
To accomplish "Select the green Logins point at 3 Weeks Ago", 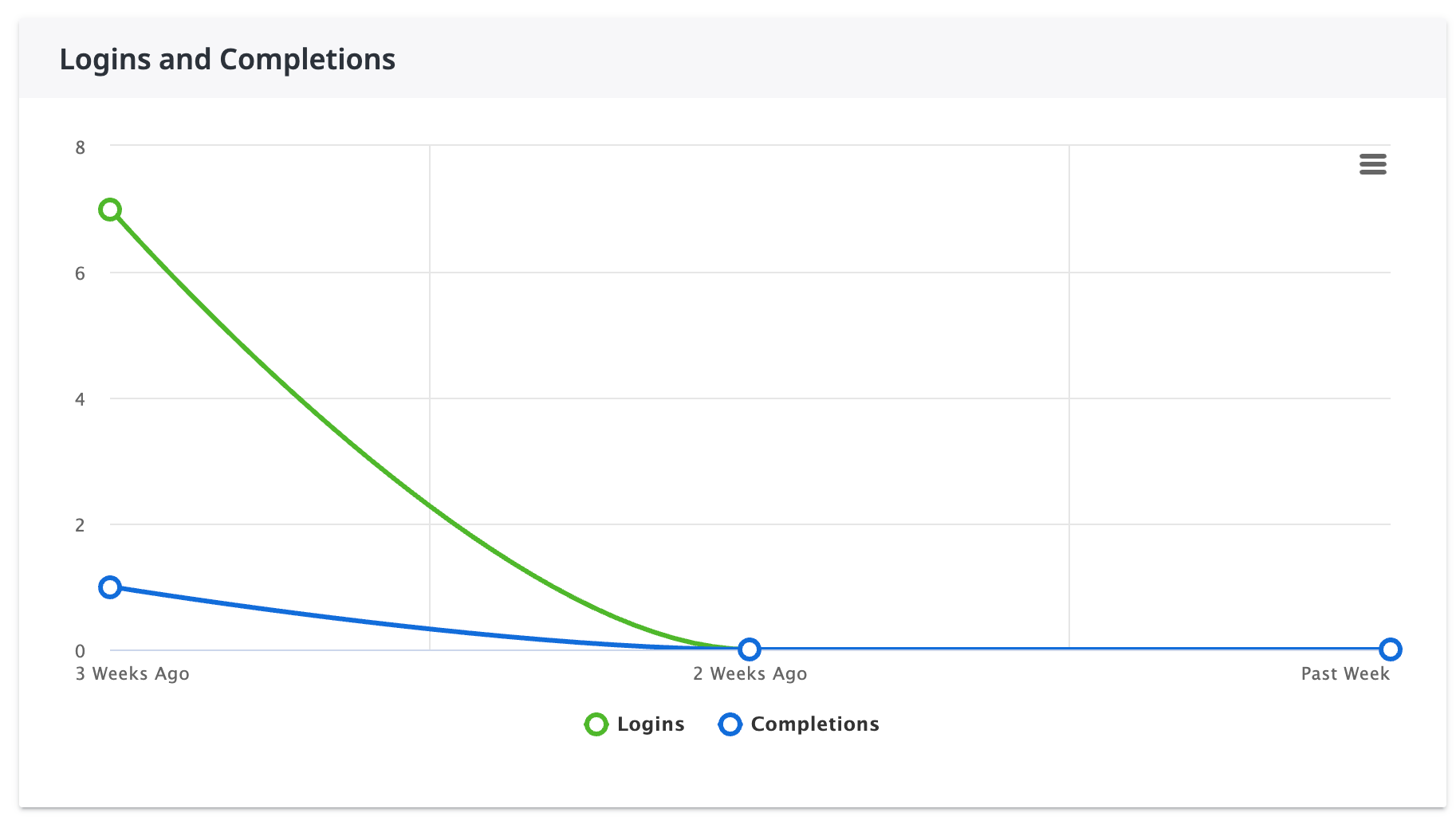I will point(110,210).
